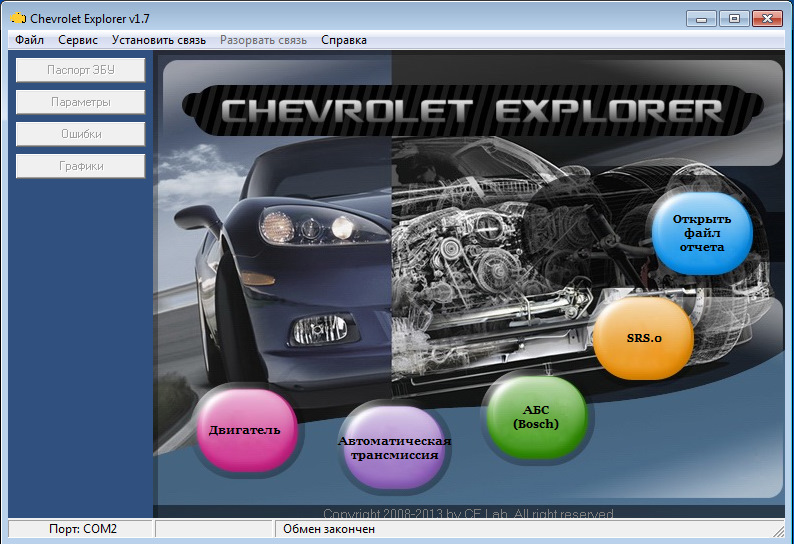Open the Файл menu
The width and height of the screenshot is (794, 544).
point(29,40)
